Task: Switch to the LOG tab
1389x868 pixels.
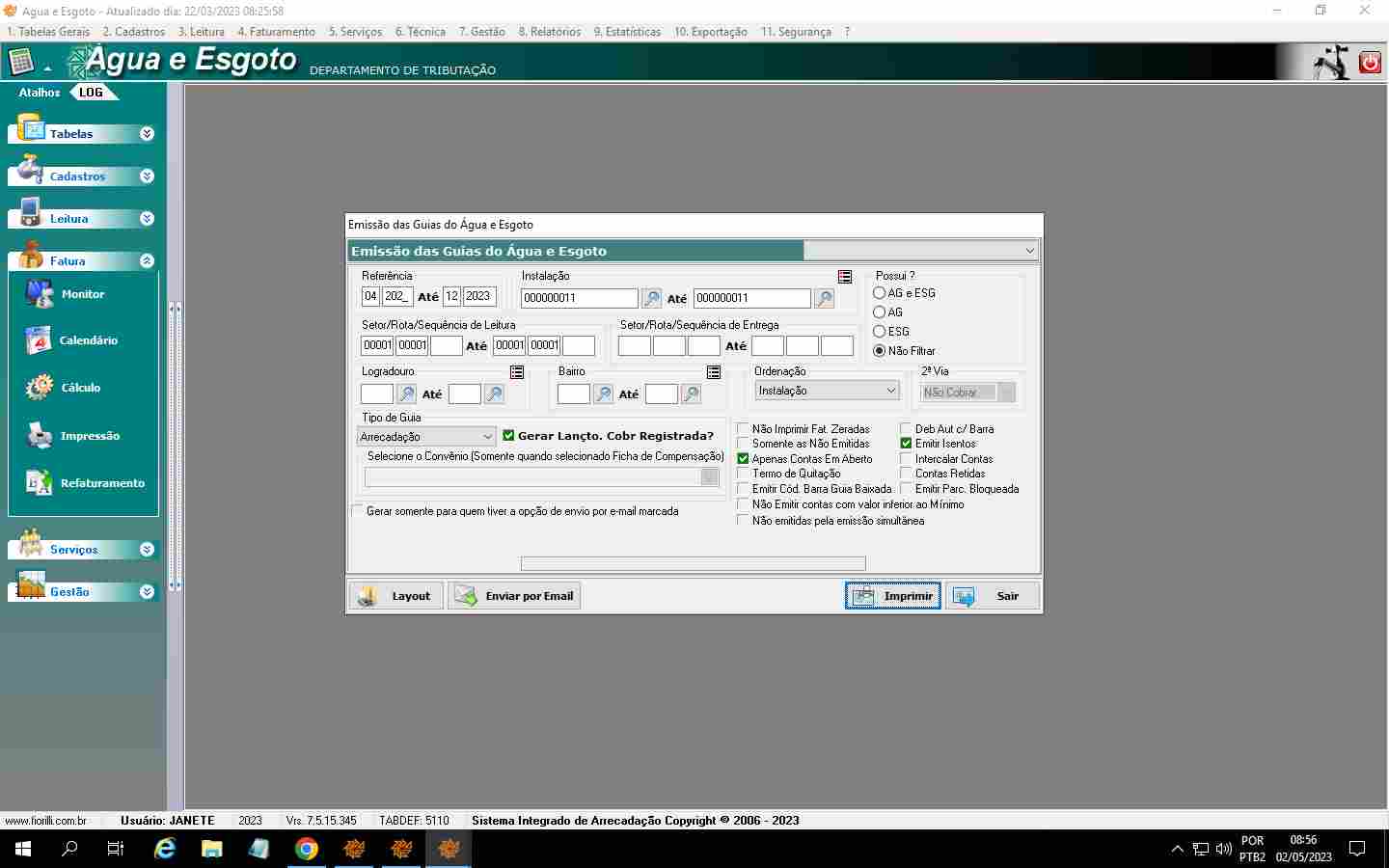Action: 92,93
